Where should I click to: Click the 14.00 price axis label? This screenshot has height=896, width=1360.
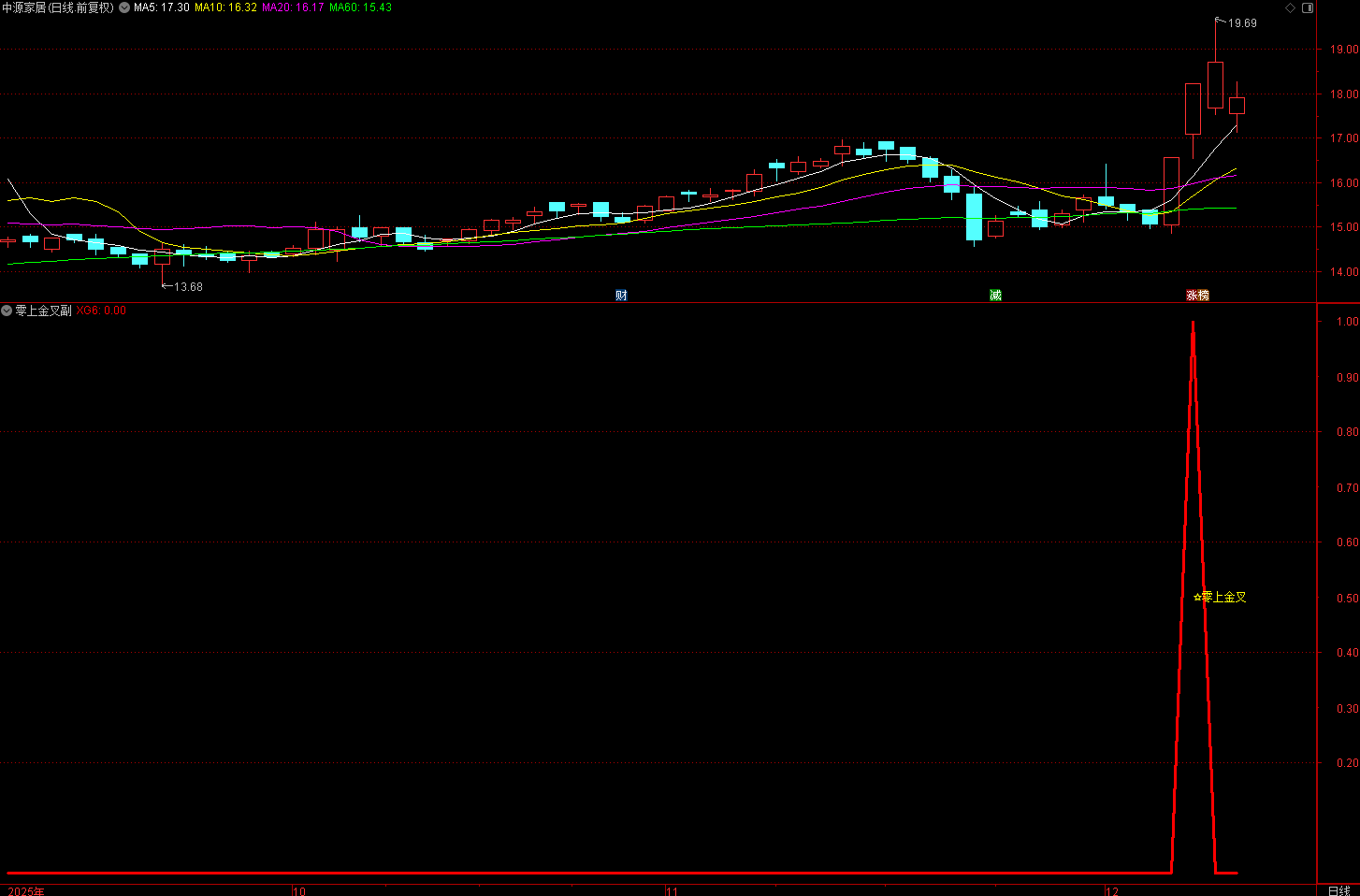tap(1344, 272)
